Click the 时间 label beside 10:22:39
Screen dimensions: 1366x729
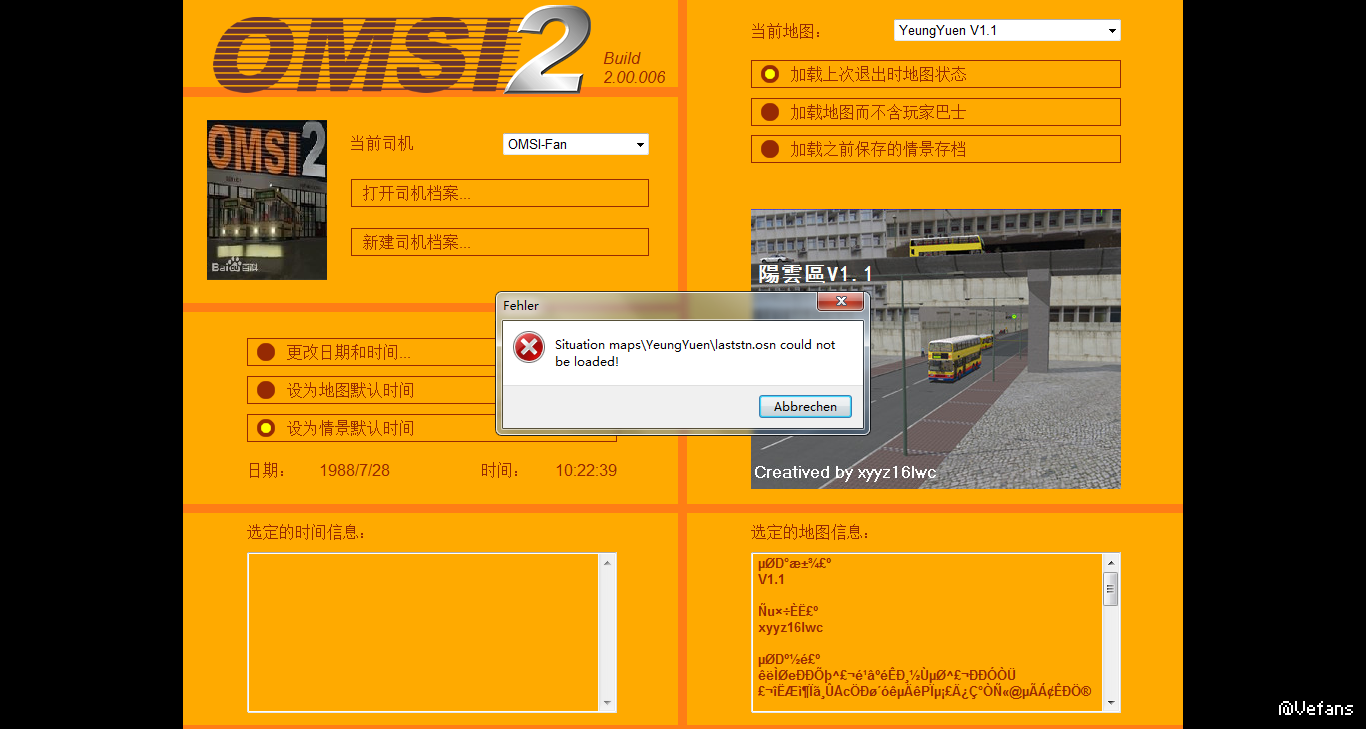pos(501,470)
